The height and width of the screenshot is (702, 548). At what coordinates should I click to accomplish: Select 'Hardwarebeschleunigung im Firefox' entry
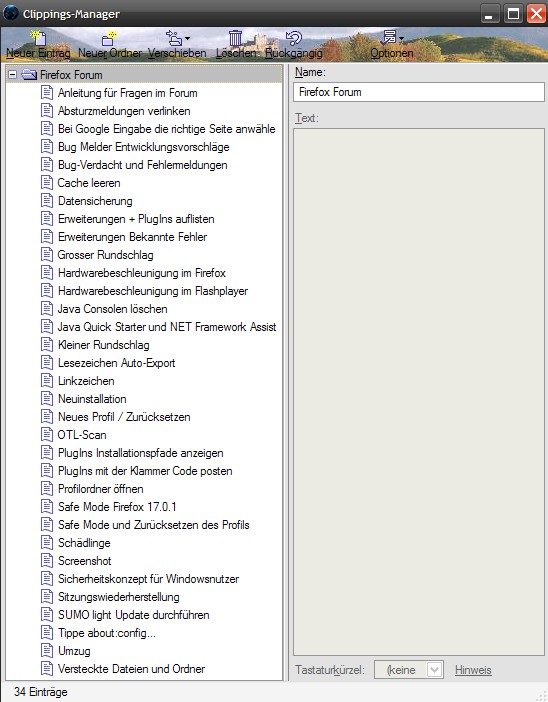tap(142, 273)
